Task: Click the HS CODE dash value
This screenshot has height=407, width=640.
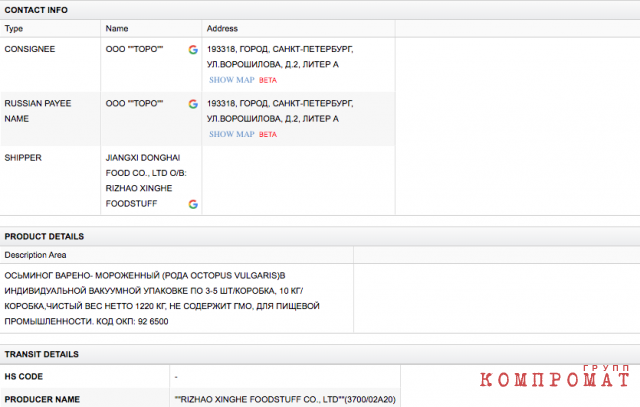Action: coord(176,377)
